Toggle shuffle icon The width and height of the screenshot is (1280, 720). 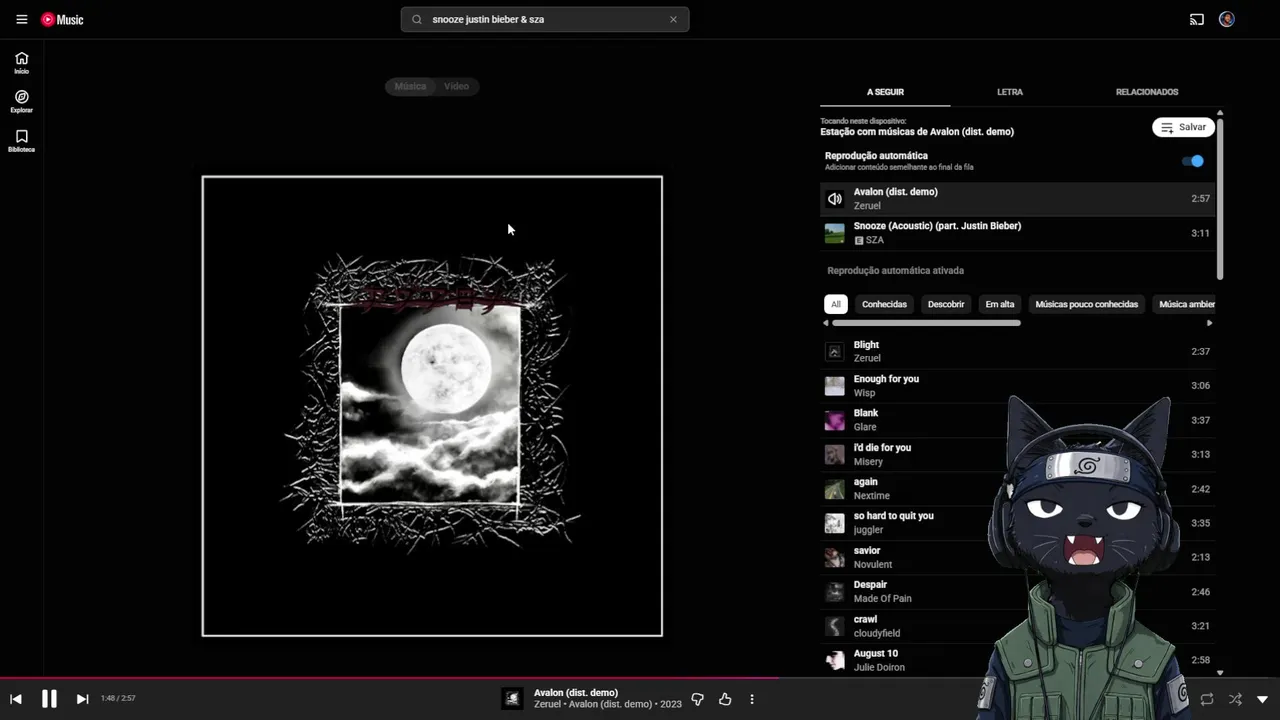pyautogui.click(x=1235, y=699)
